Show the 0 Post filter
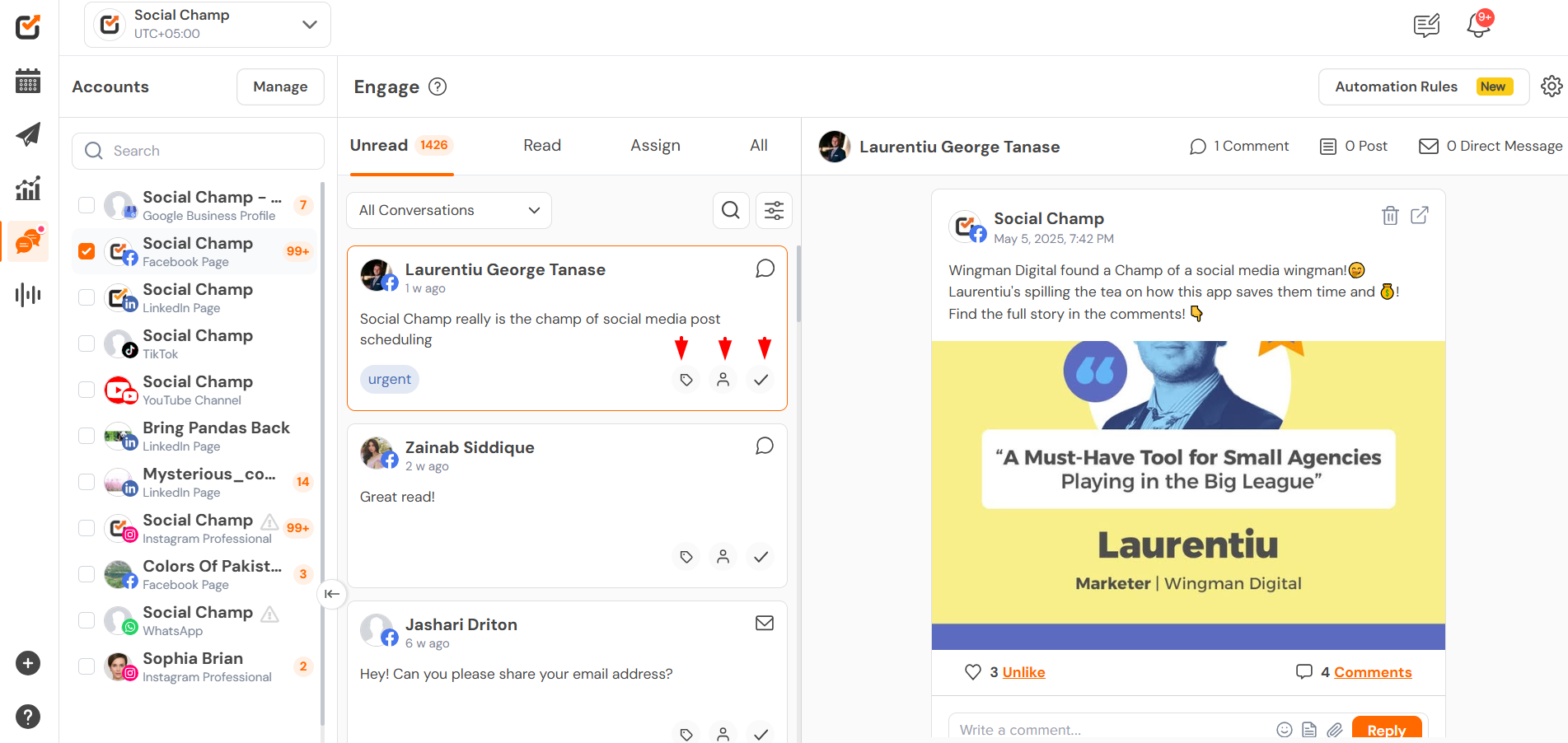Image resolution: width=1568 pixels, height=743 pixels. coord(1354,146)
